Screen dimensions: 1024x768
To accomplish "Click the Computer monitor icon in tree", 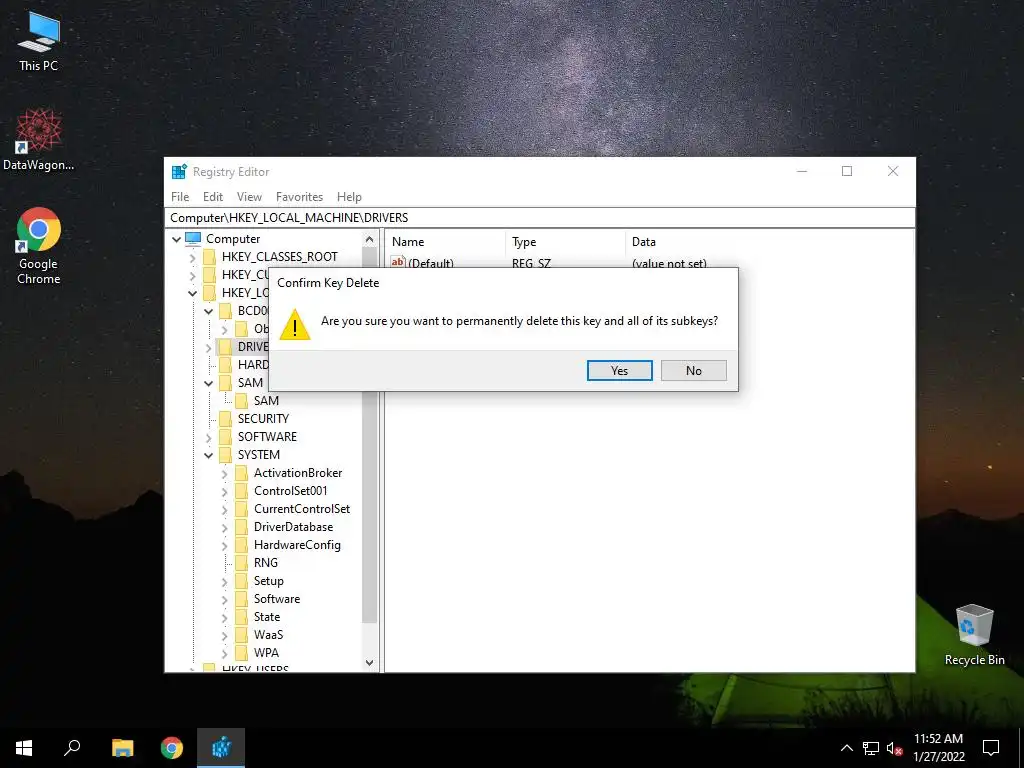I will (x=193, y=238).
